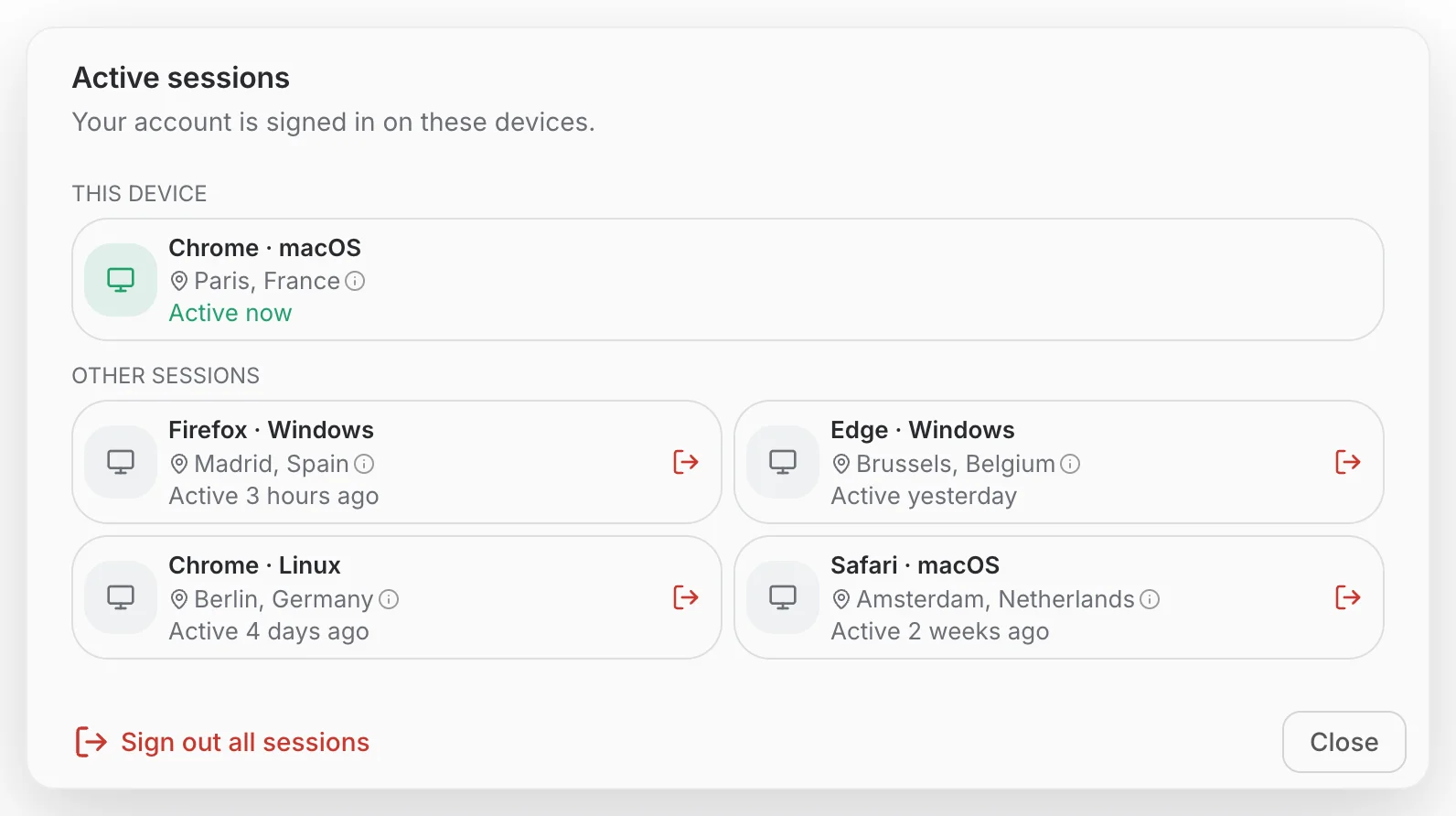Click the "THIS DEVICE" section heading

(140, 194)
